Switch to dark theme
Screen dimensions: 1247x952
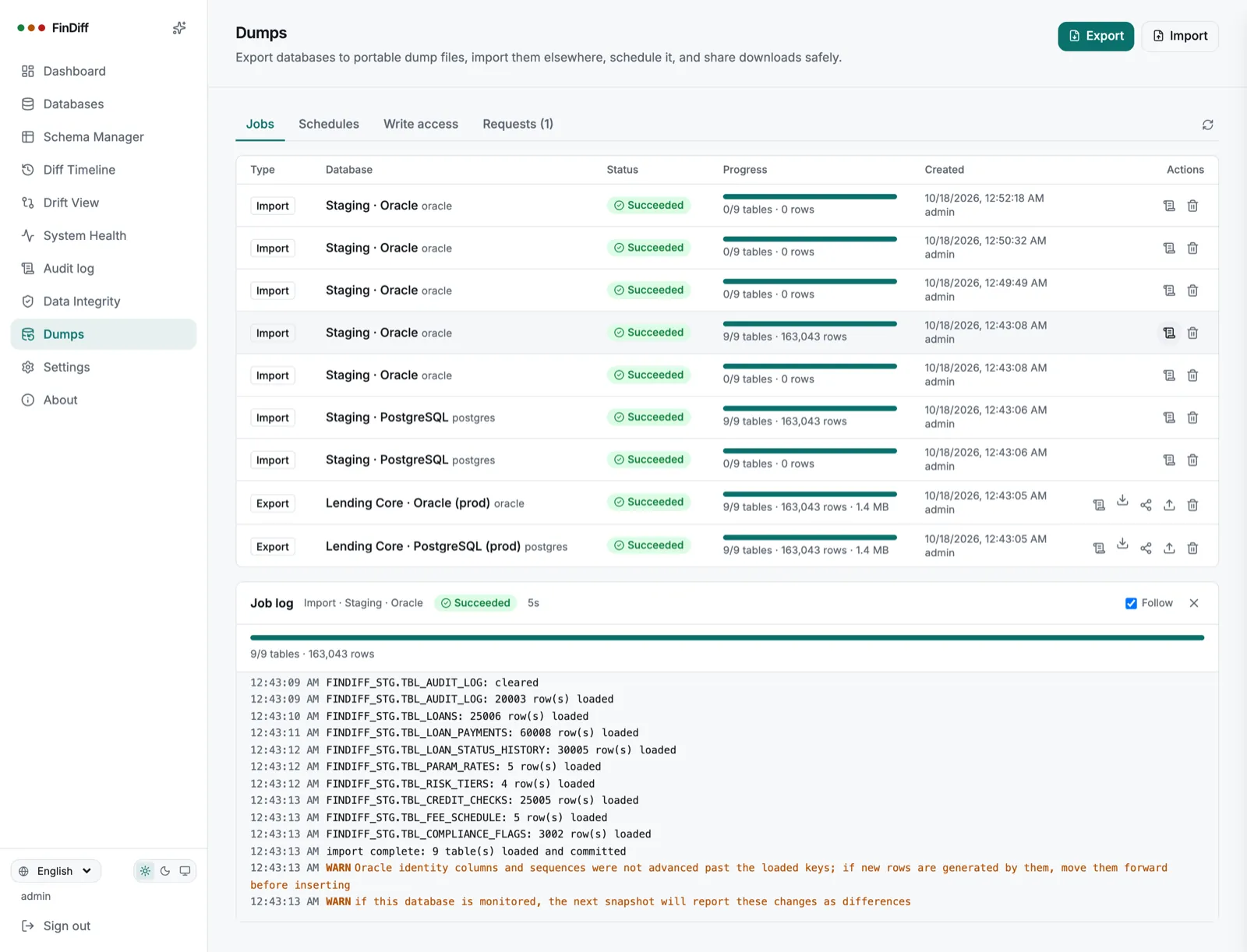coord(165,871)
